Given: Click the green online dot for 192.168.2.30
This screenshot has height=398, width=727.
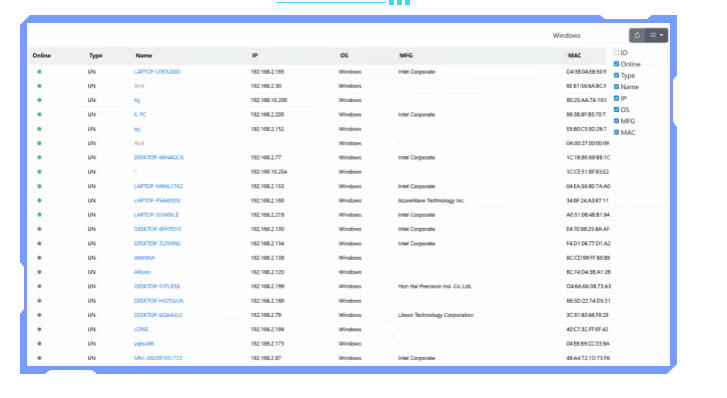Looking at the screenshot, I should coord(39,86).
